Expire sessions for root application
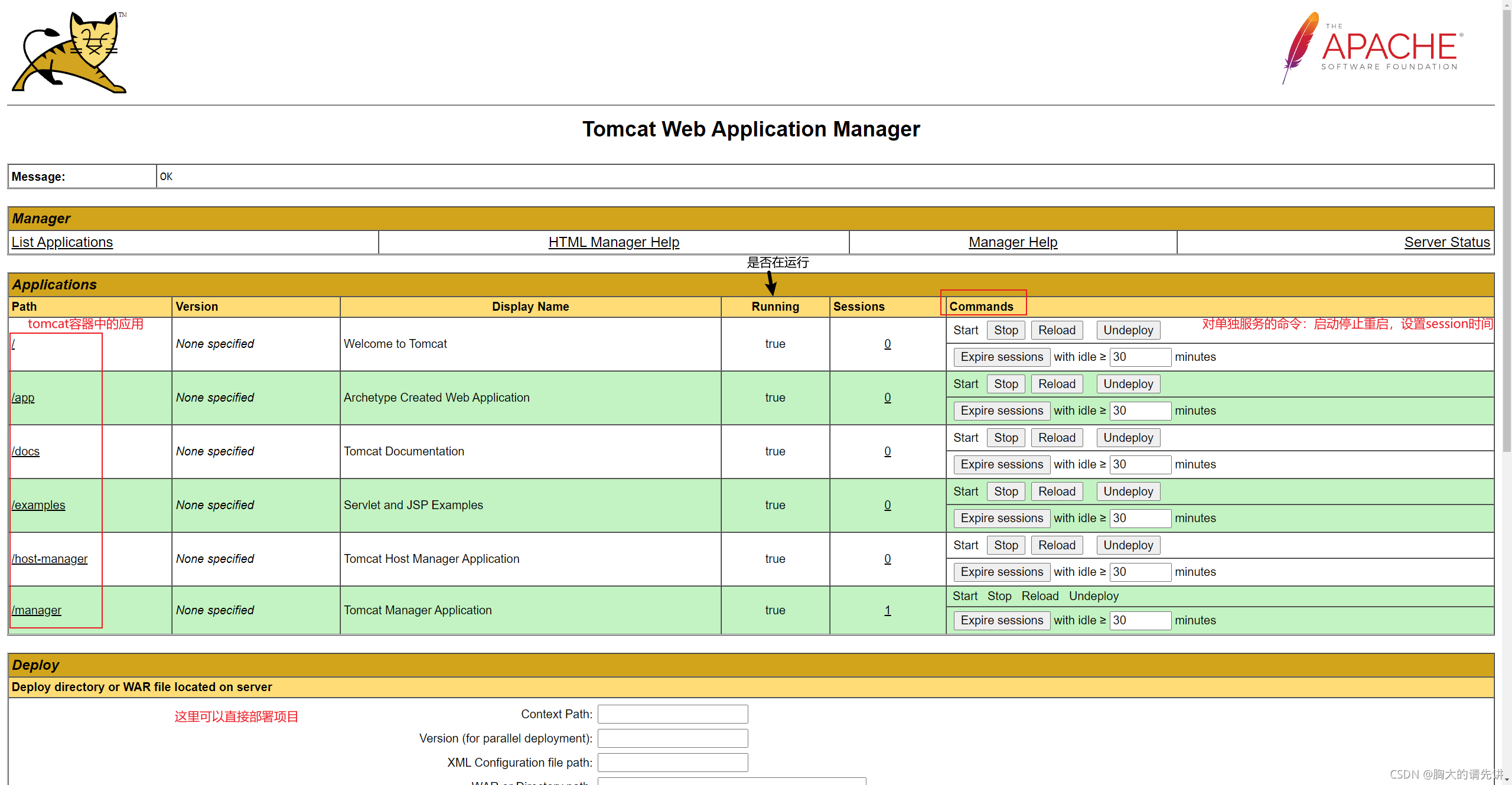 click(1002, 357)
